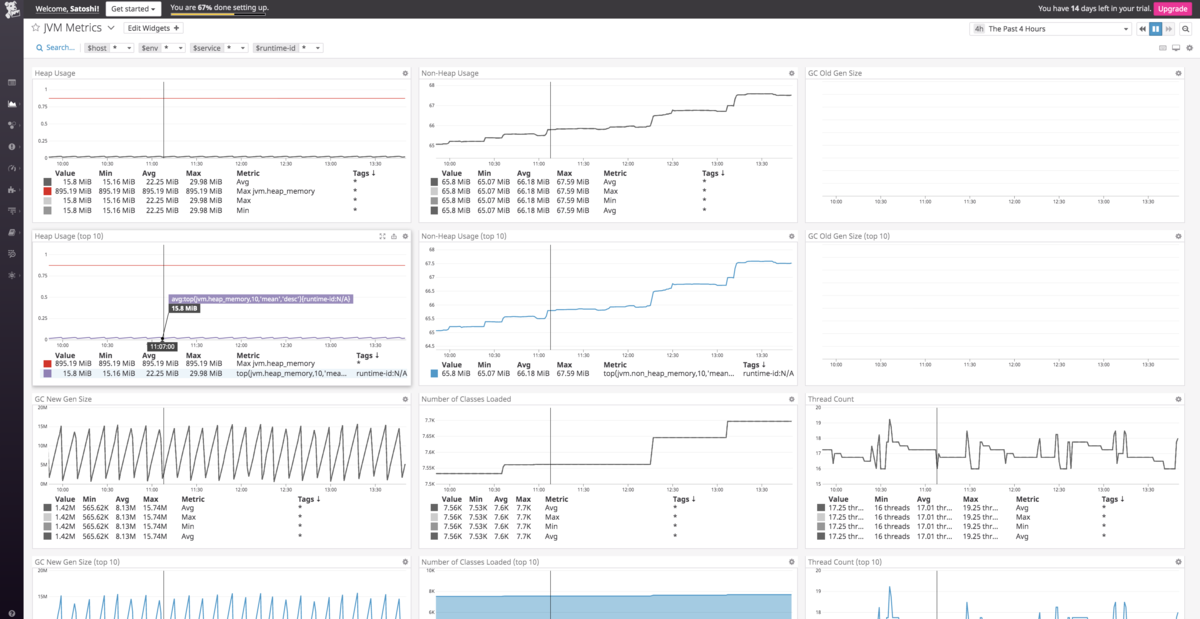Click red swatch for Max jvm.heap_memory in Heap Usage

pyautogui.click(x=48, y=190)
